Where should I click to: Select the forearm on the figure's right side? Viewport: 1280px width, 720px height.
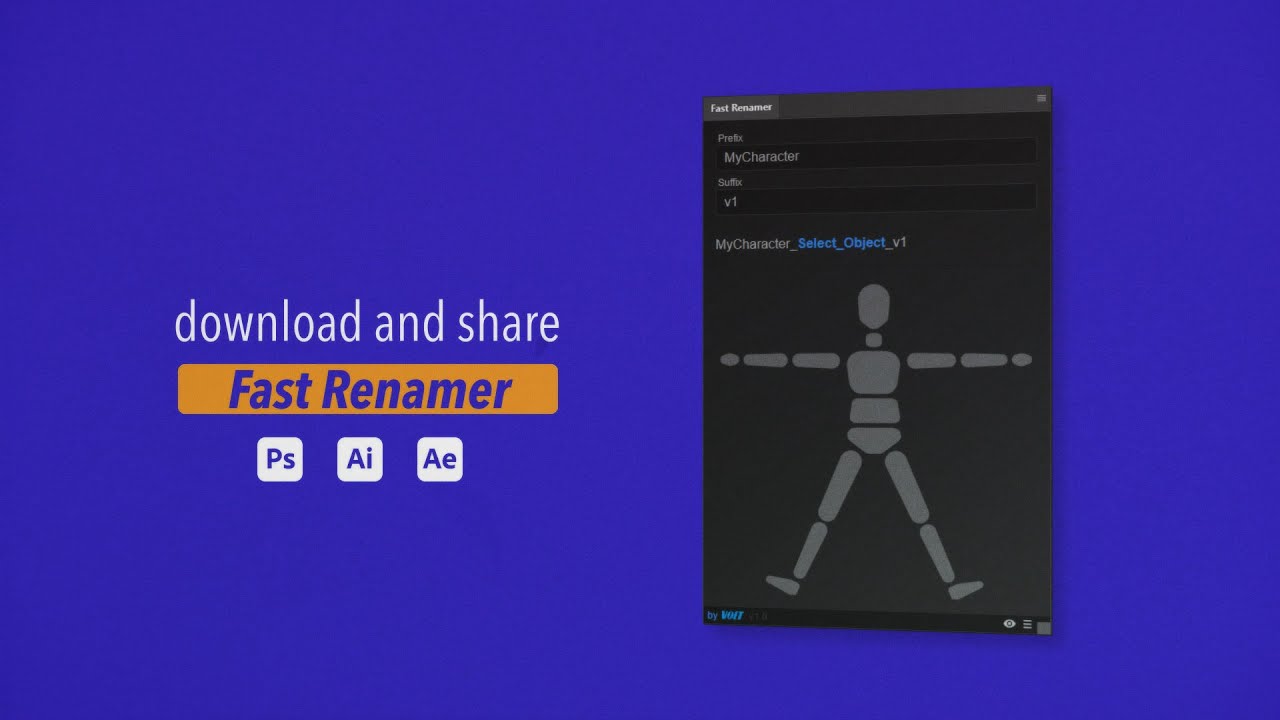(984, 360)
